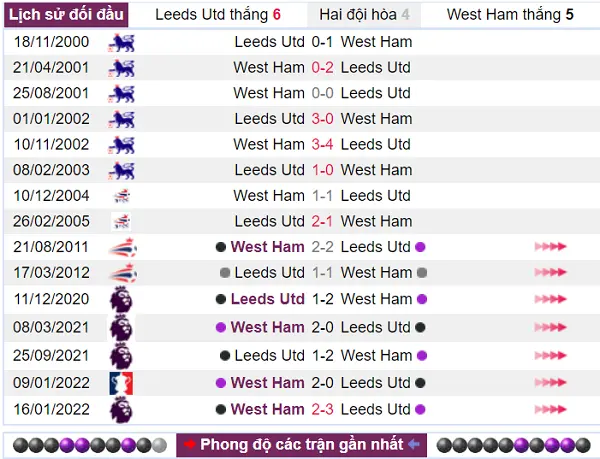This screenshot has height=459, width=600.
Task: Click Phong độ các trận gần nhất banner
Action: click(302, 445)
